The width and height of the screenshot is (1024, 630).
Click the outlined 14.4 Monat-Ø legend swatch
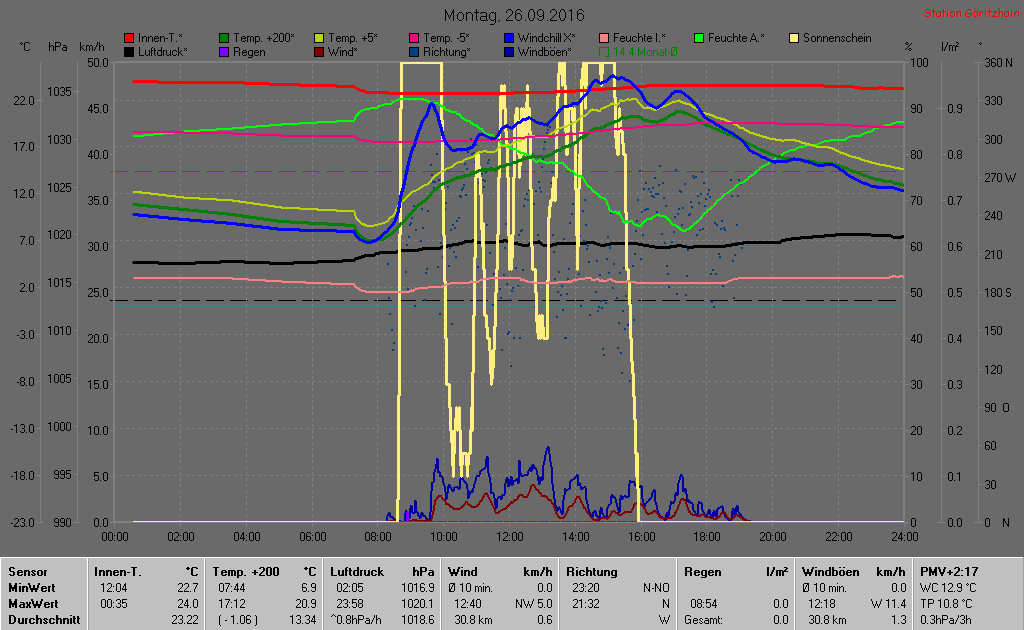[603, 52]
